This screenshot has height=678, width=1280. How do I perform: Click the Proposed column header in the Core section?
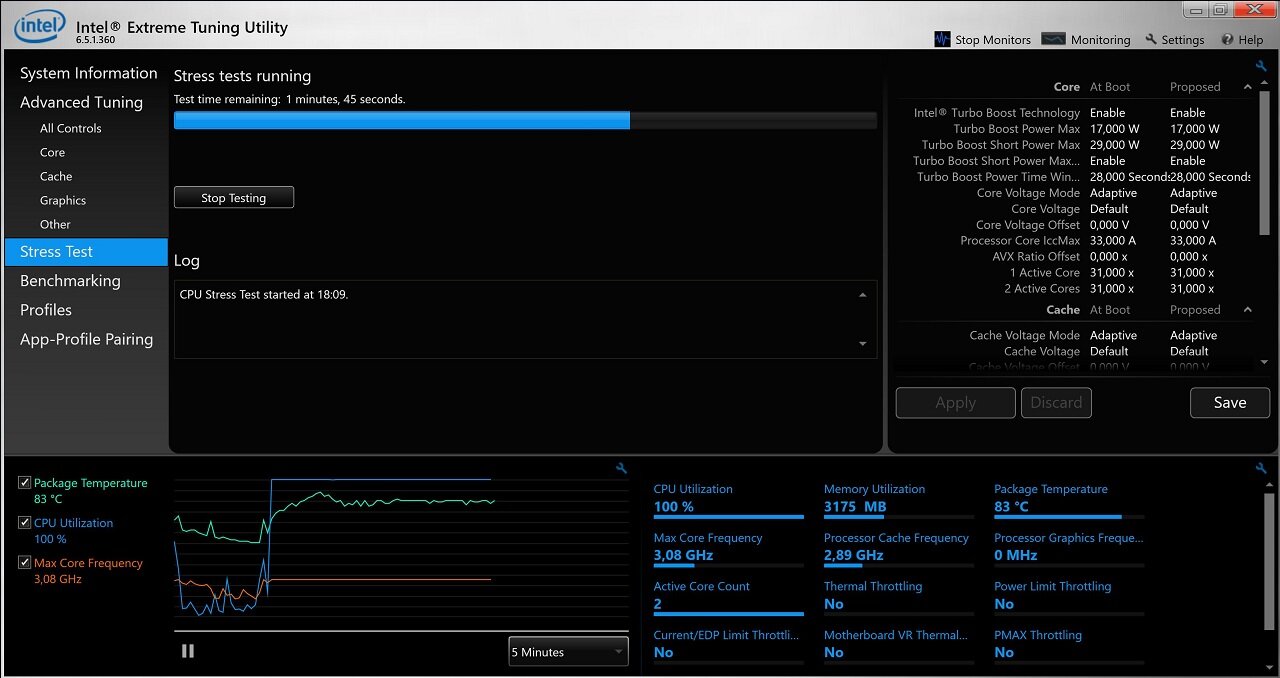(x=1195, y=87)
